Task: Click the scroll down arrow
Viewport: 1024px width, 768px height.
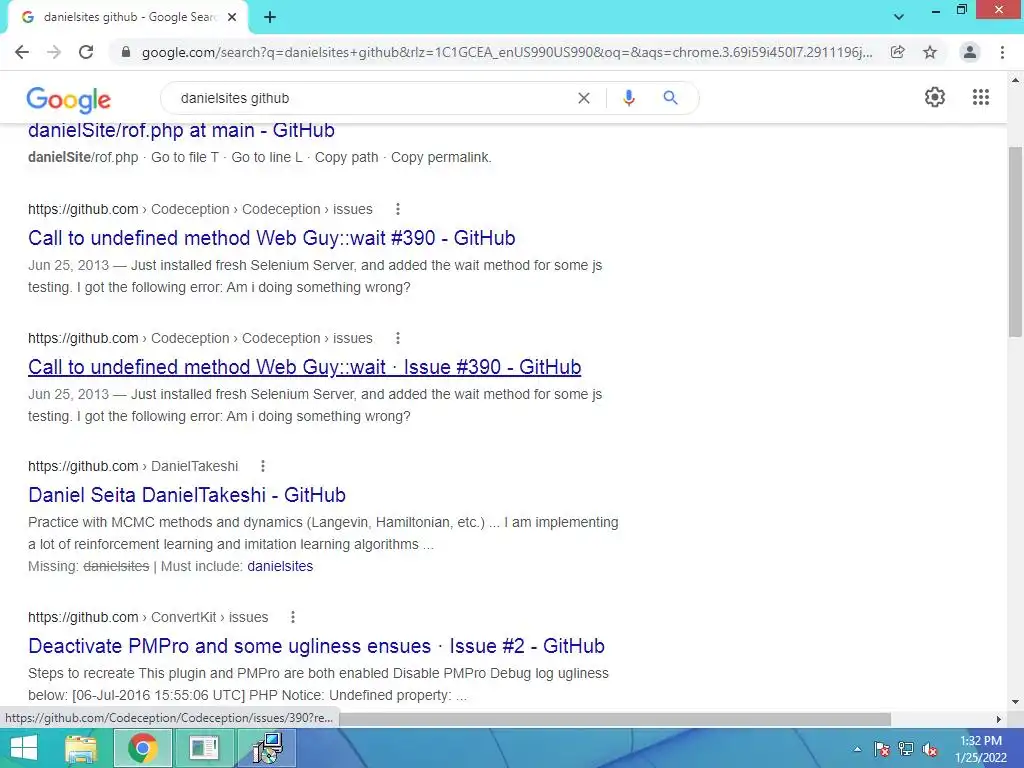Action: tap(1015, 702)
